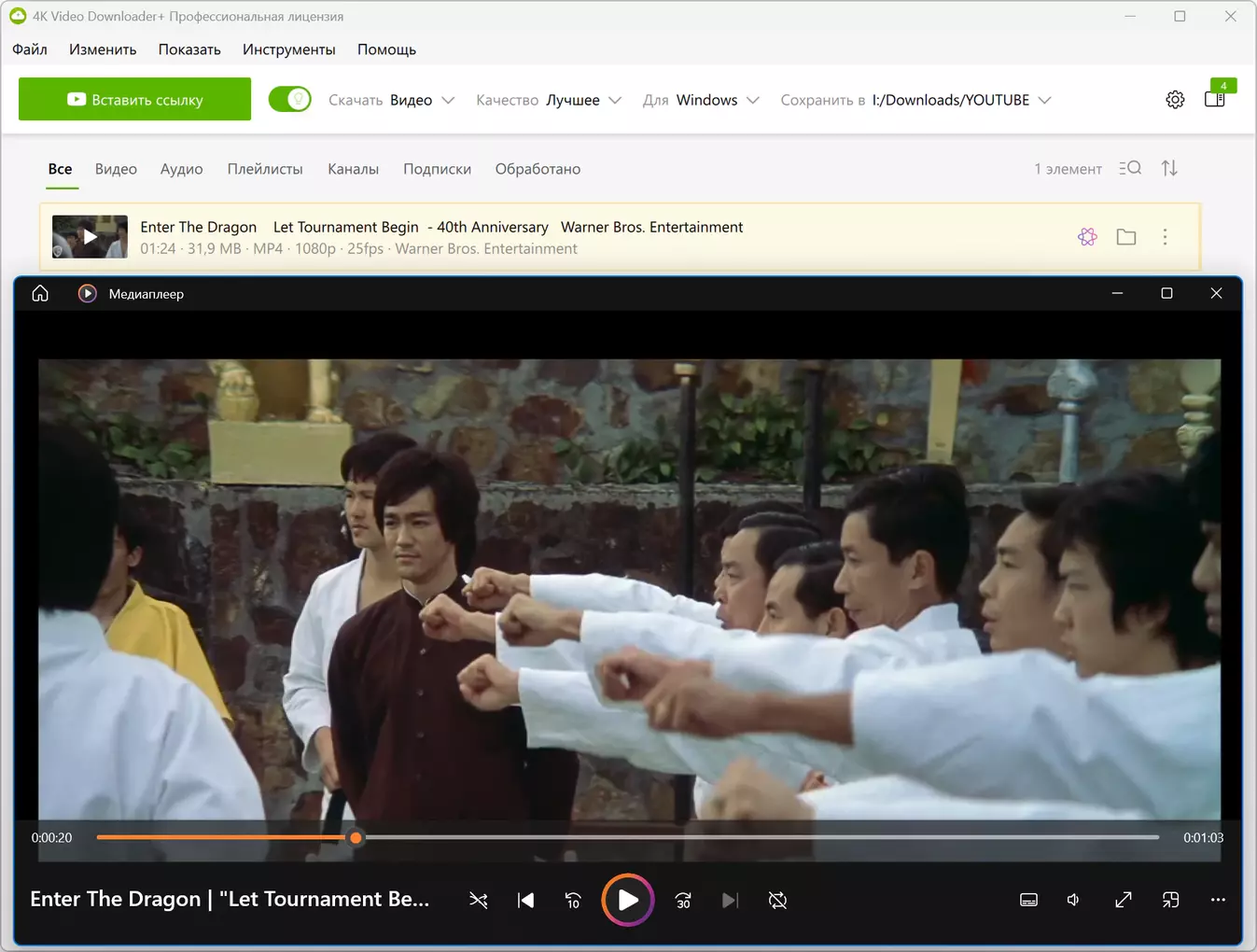1257x952 pixels.
Task: Open the Инструменты menu
Action: pyautogui.click(x=289, y=49)
